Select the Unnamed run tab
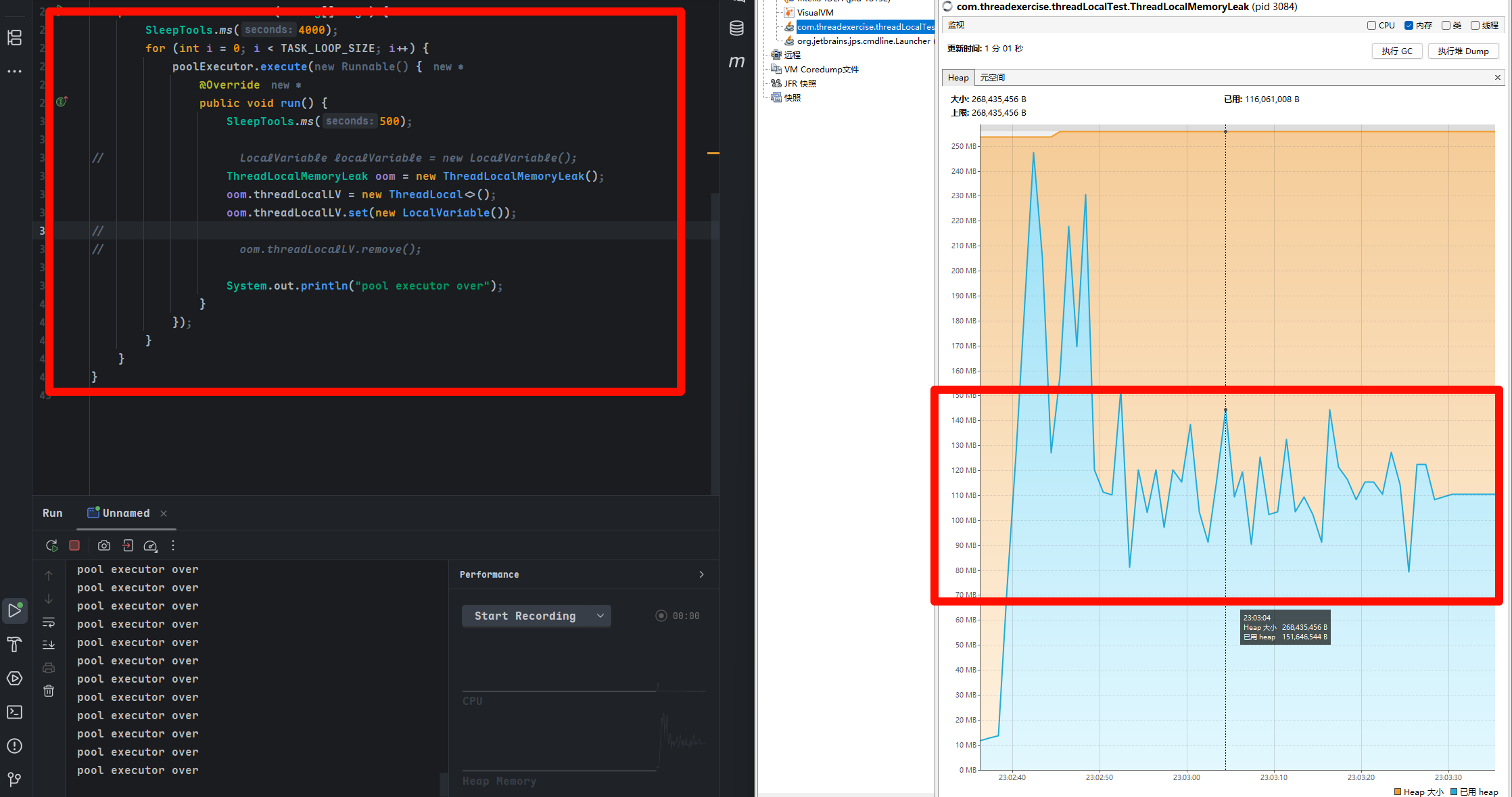 click(126, 513)
